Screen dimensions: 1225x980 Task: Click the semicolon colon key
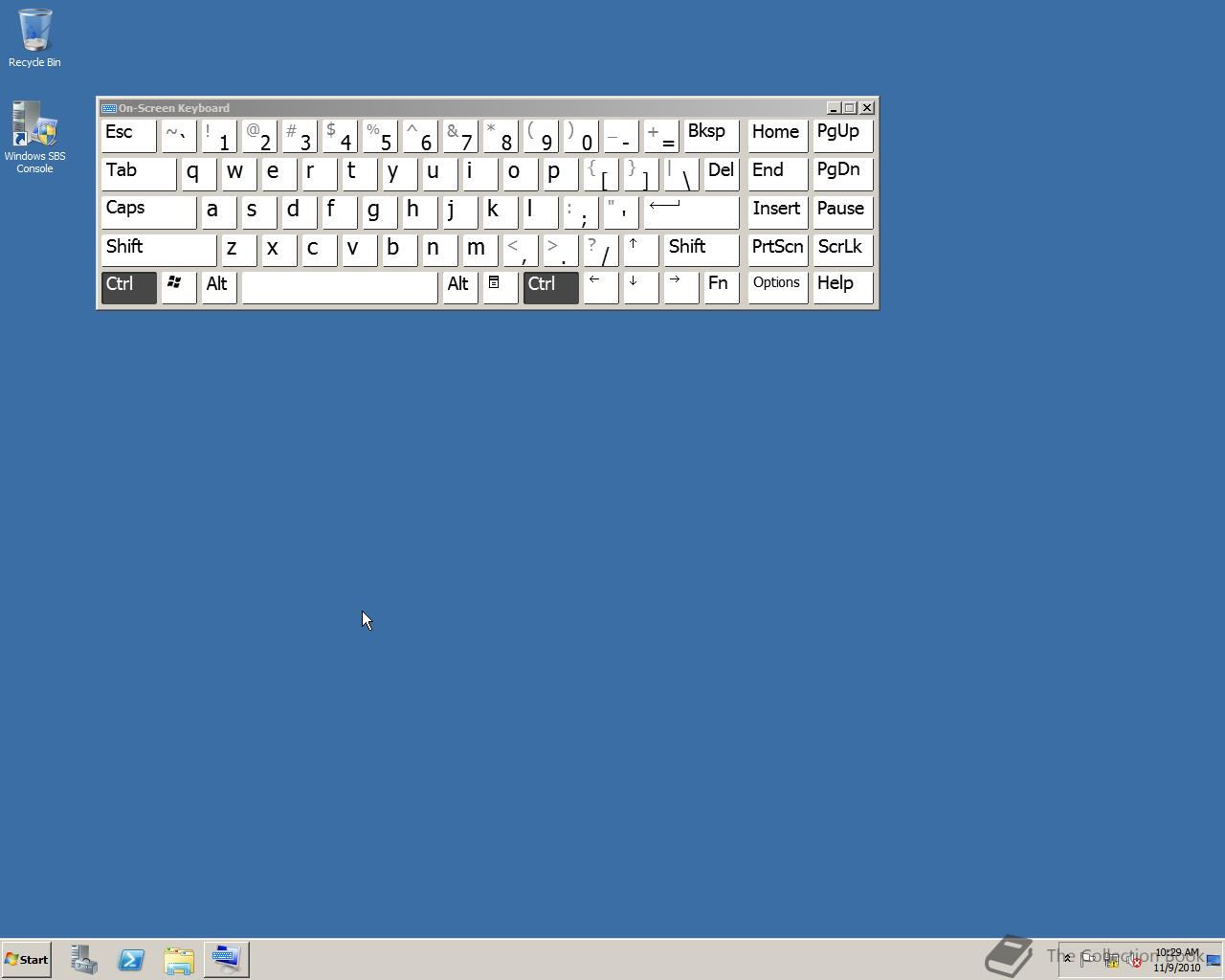[581, 212]
